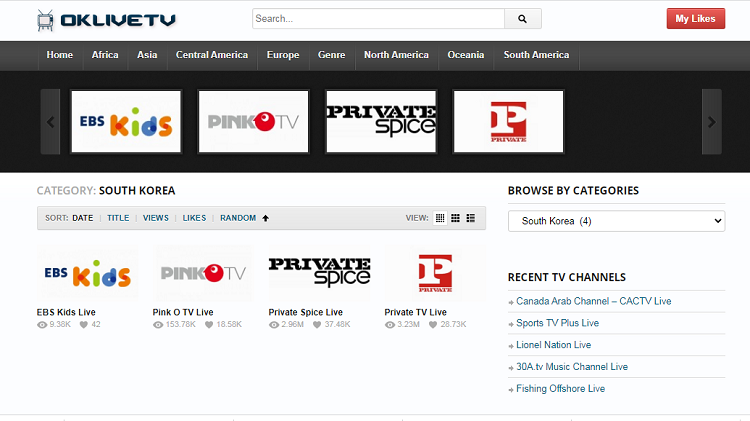Image resolution: width=750 pixels, height=421 pixels.
Task: Open EBS Kids Live logo in grid
Action: coord(88,273)
